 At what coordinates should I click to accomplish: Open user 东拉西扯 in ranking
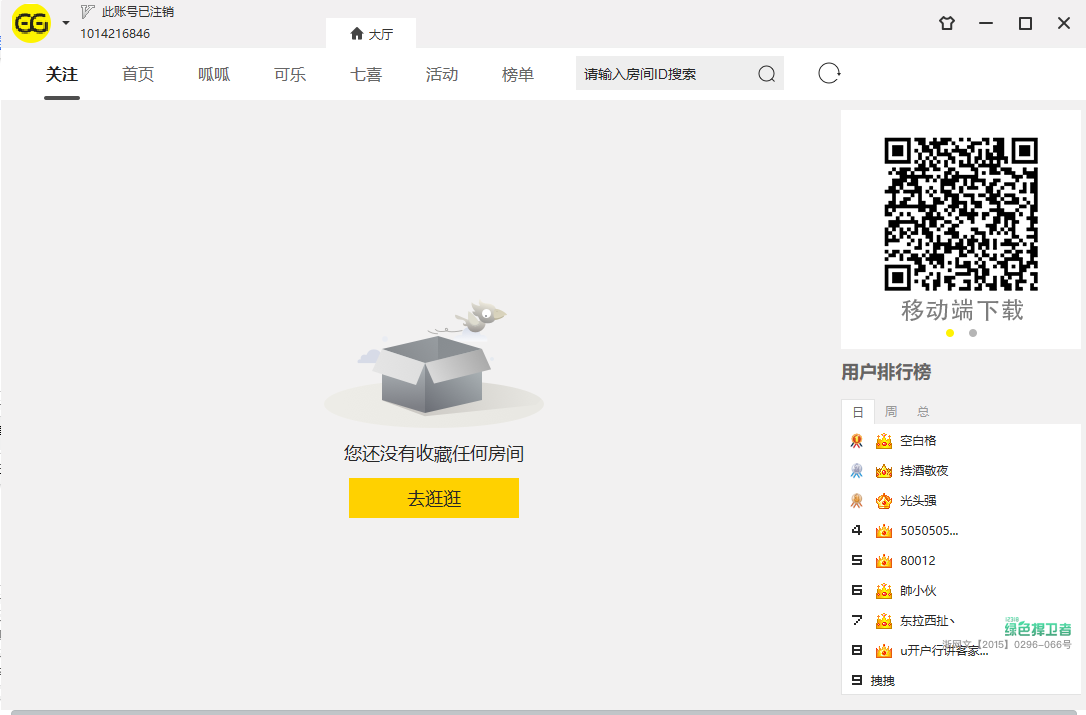pyautogui.click(x=927, y=621)
